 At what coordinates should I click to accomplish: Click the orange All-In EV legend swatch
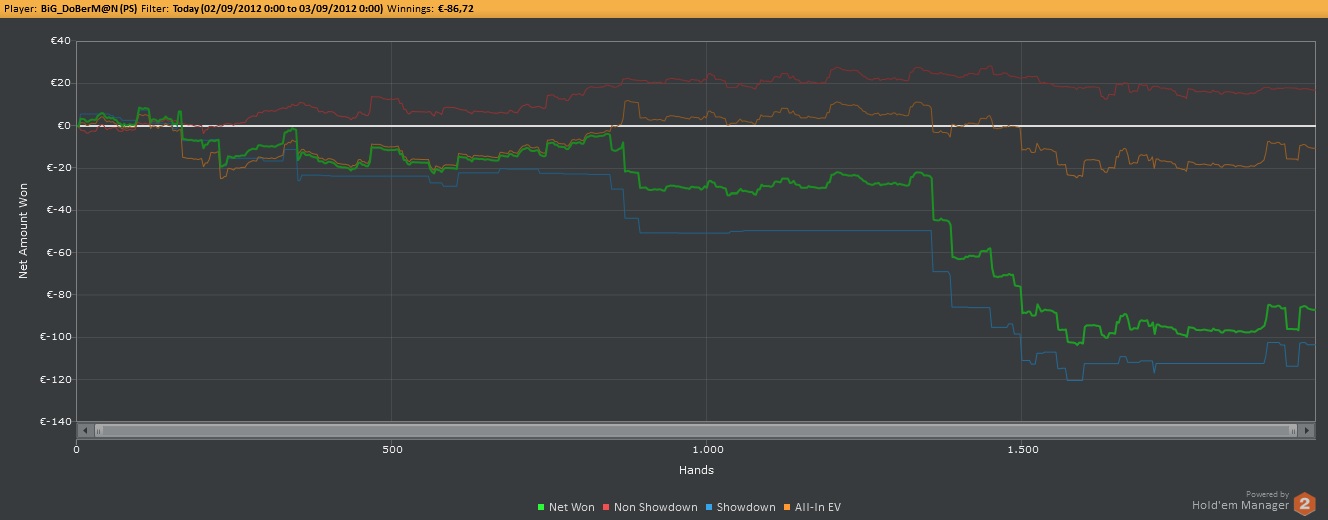click(787, 507)
